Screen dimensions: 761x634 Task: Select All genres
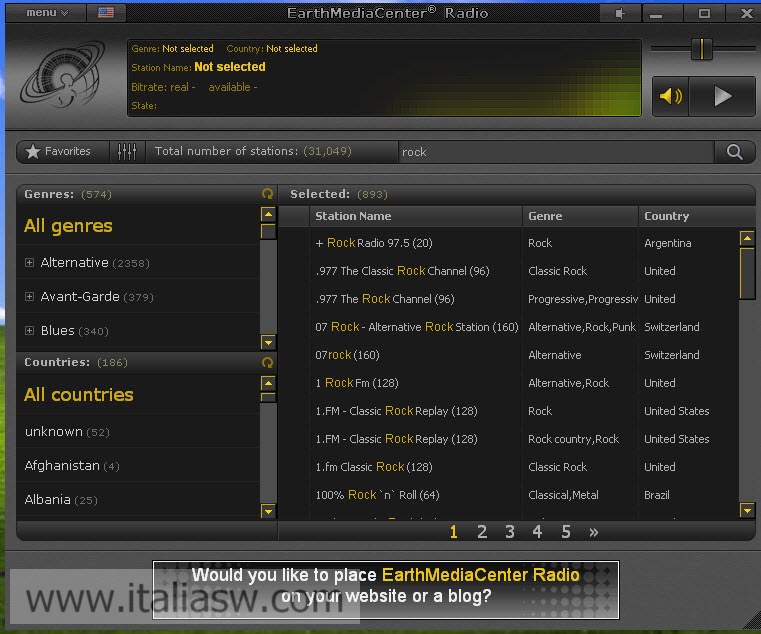(x=68, y=226)
